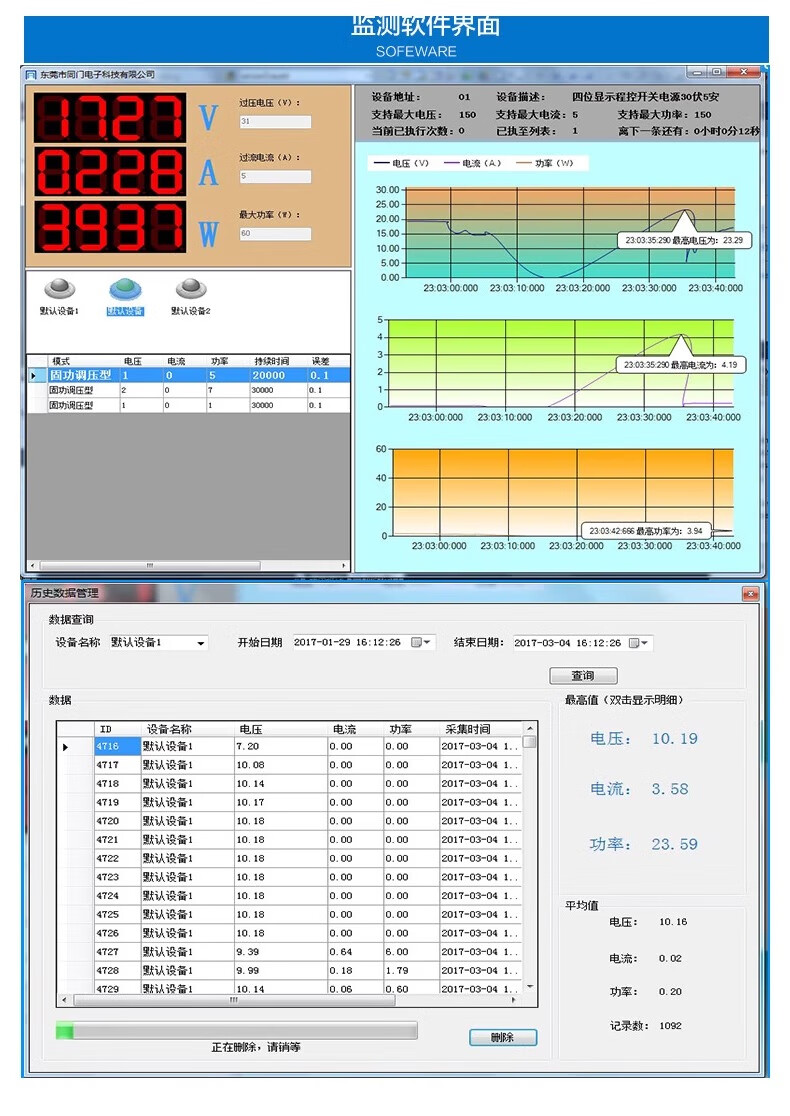Click the 持续时间 column header in mode table

[270, 361]
